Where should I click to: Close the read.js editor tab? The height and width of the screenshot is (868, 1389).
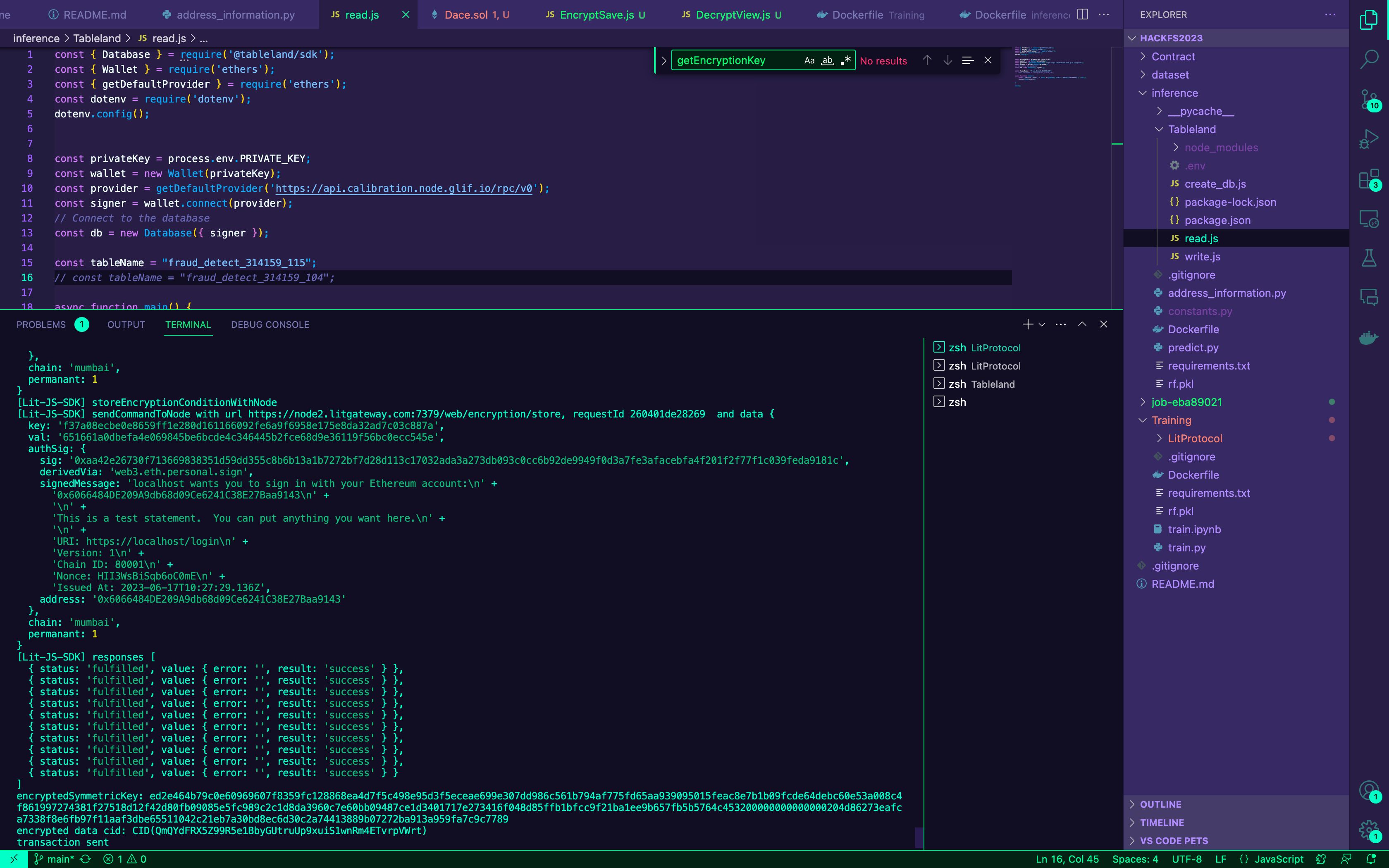pyautogui.click(x=406, y=14)
